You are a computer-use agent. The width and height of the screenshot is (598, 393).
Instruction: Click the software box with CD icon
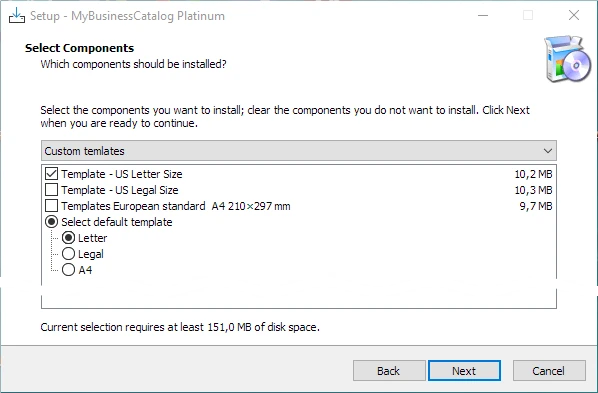(567, 58)
